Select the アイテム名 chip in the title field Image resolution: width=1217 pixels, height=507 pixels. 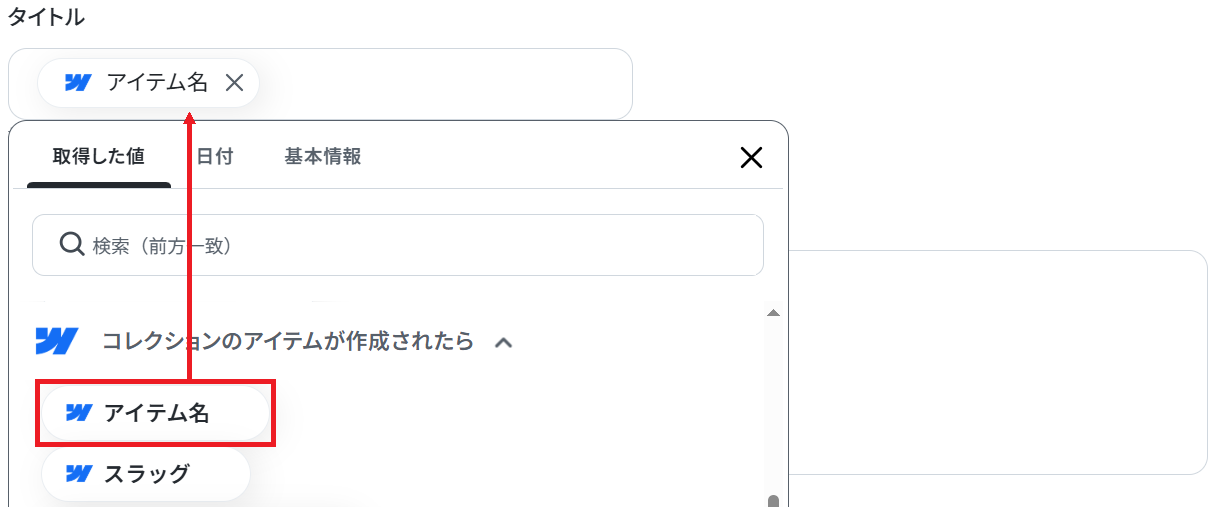148,83
